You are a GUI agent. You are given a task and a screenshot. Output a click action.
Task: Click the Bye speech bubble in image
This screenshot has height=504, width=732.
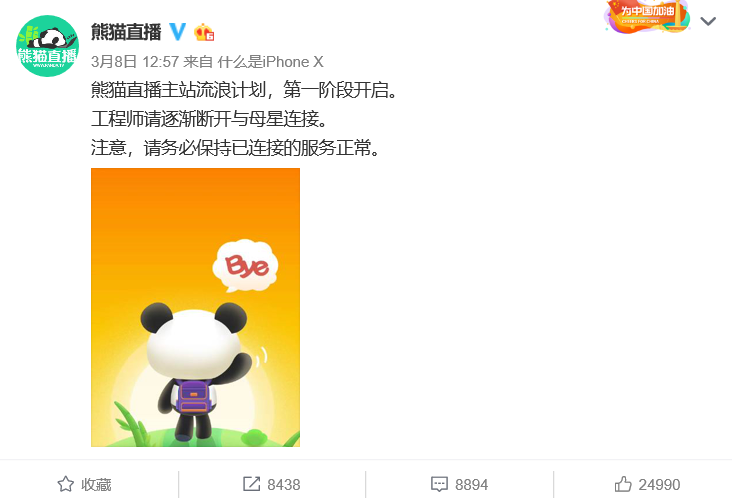pyautogui.click(x=245, y=266)
